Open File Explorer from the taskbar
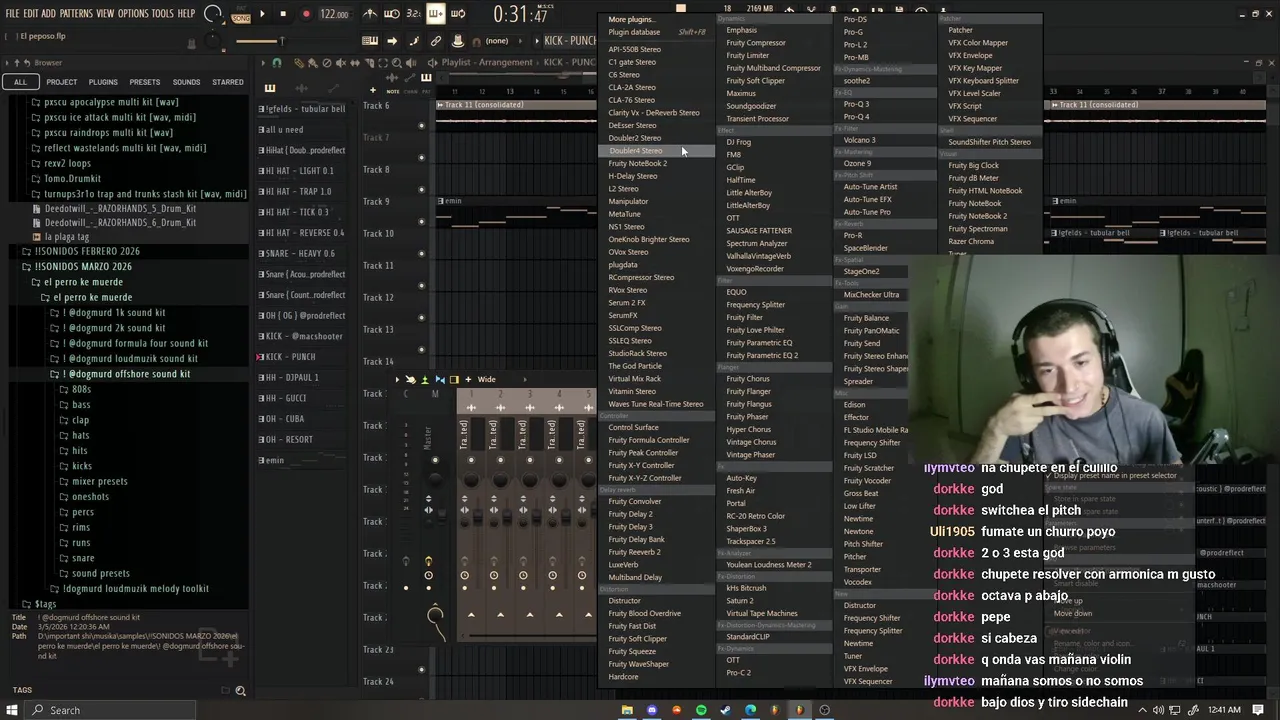The image size is (1280, 720). click(627, 710)
